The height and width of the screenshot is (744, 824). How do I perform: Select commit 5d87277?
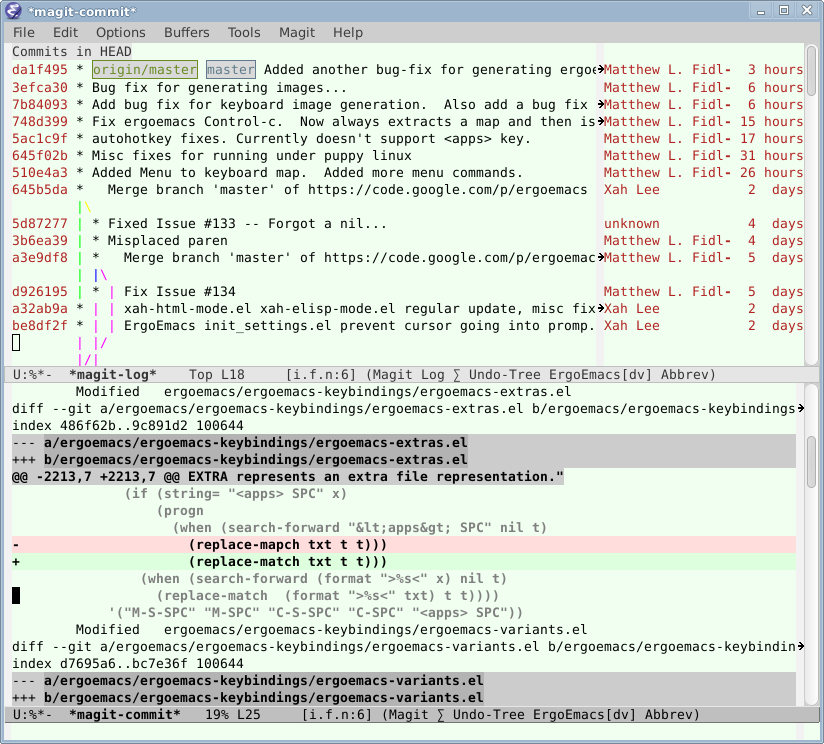pyautogui.click(x=40, y=224)
